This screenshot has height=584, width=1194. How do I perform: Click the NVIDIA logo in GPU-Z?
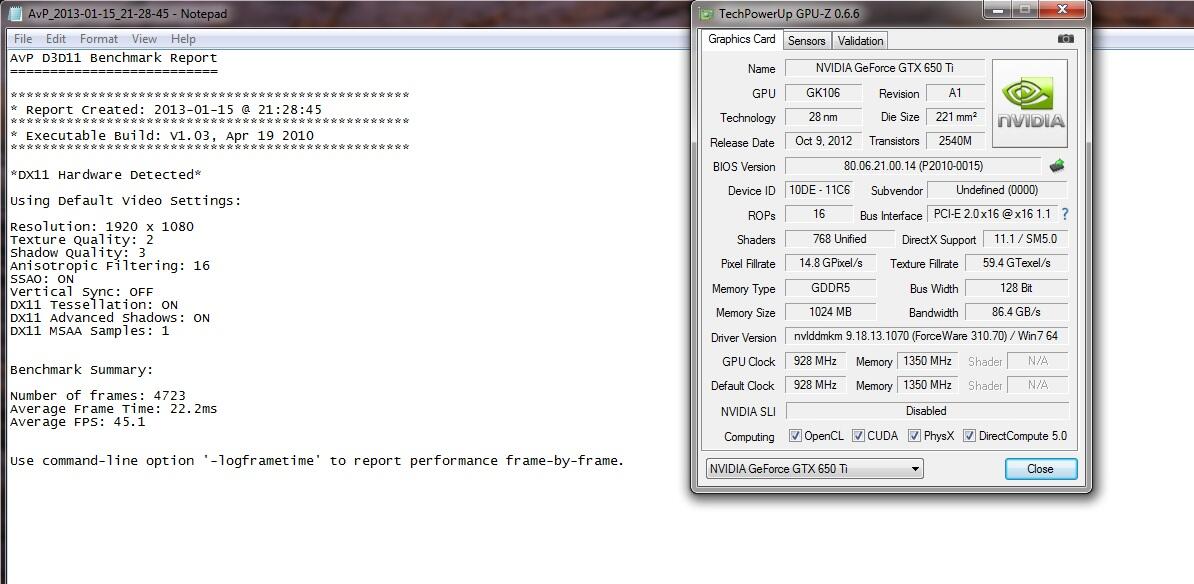click(x=1030, y=104)
